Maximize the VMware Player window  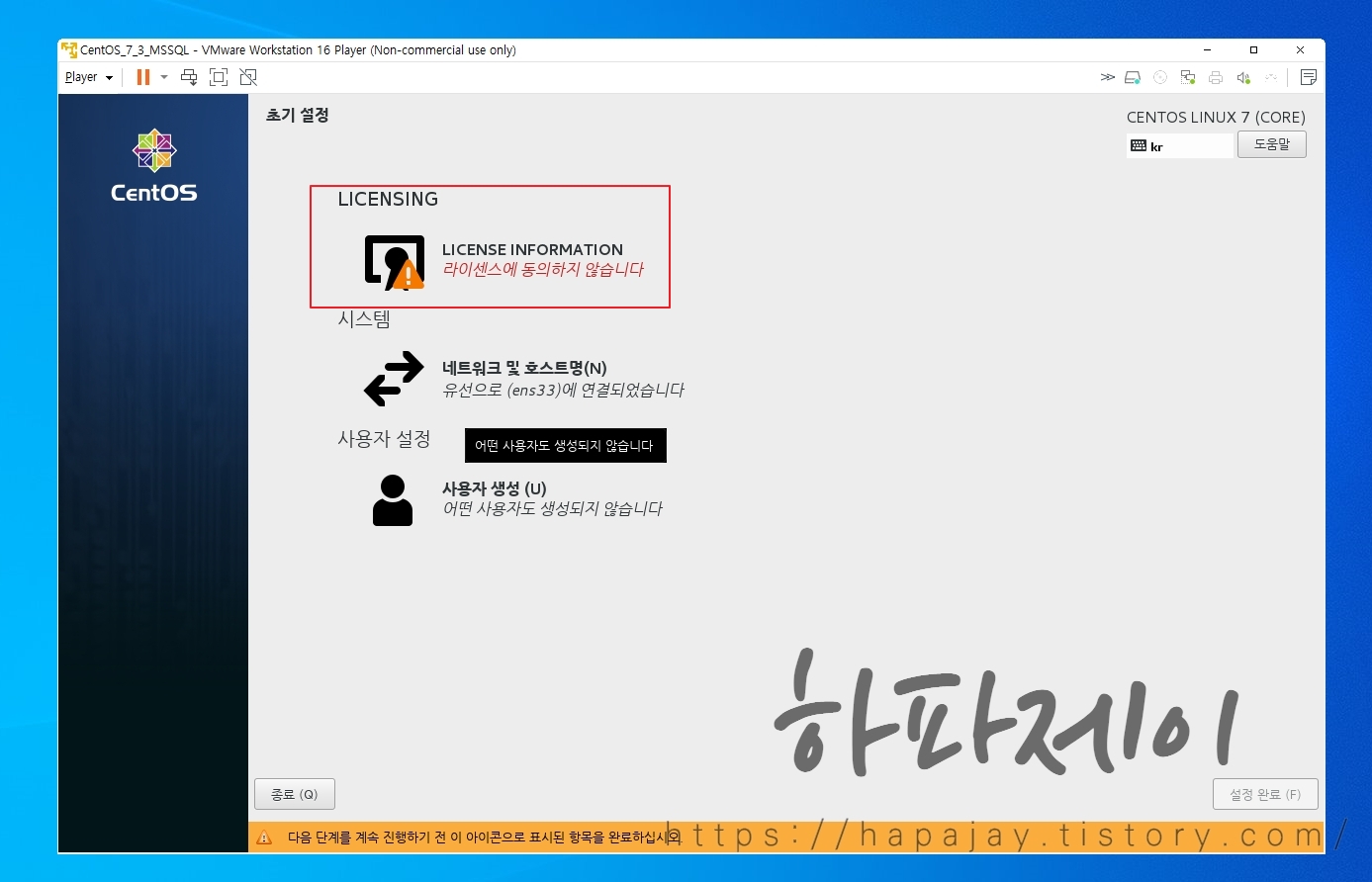(x=1253, y=49)
